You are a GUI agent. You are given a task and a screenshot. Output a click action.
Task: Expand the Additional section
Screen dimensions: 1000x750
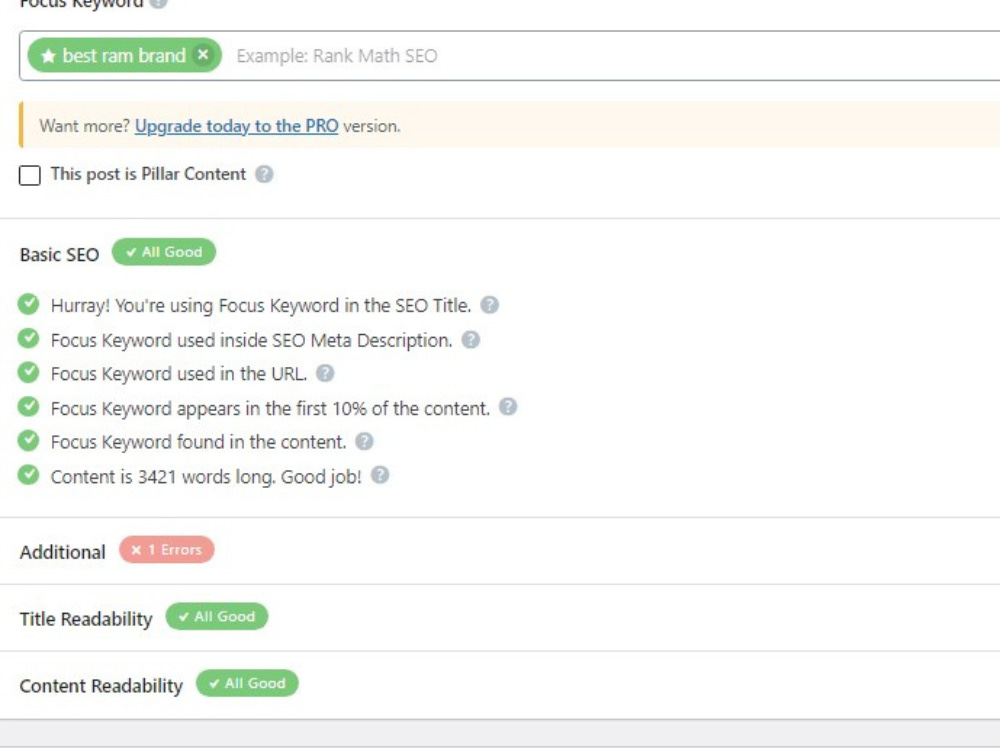(62, 552)
